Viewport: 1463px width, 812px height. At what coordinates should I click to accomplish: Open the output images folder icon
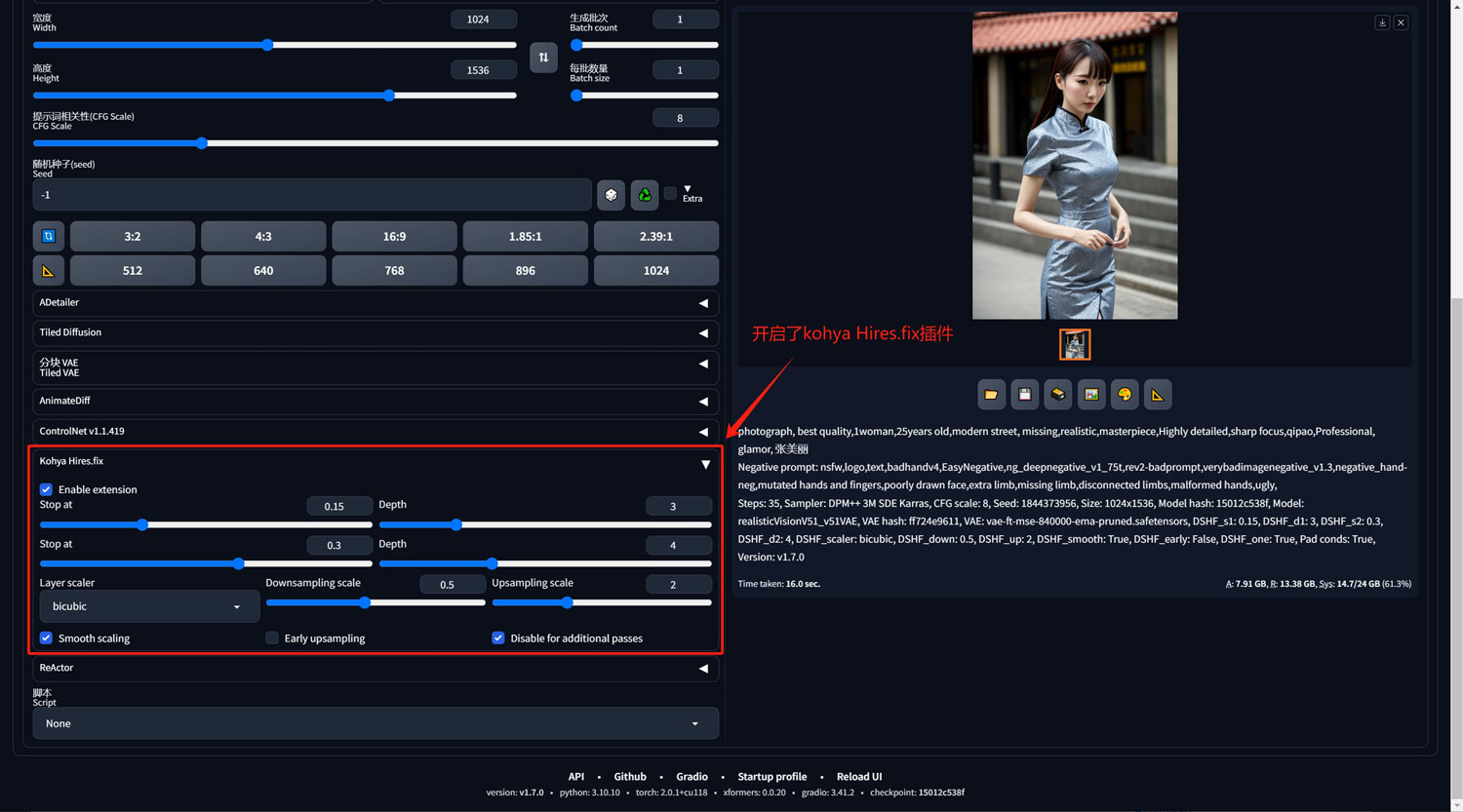click(991, 395)
